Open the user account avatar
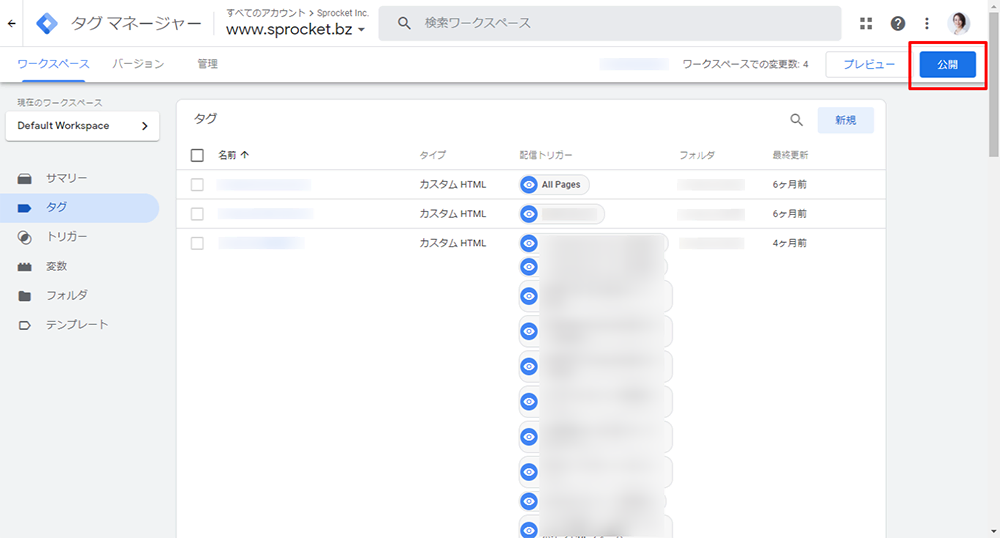Image resolution: width=1000 pixels, height=538 pixels. coord(959,23)
